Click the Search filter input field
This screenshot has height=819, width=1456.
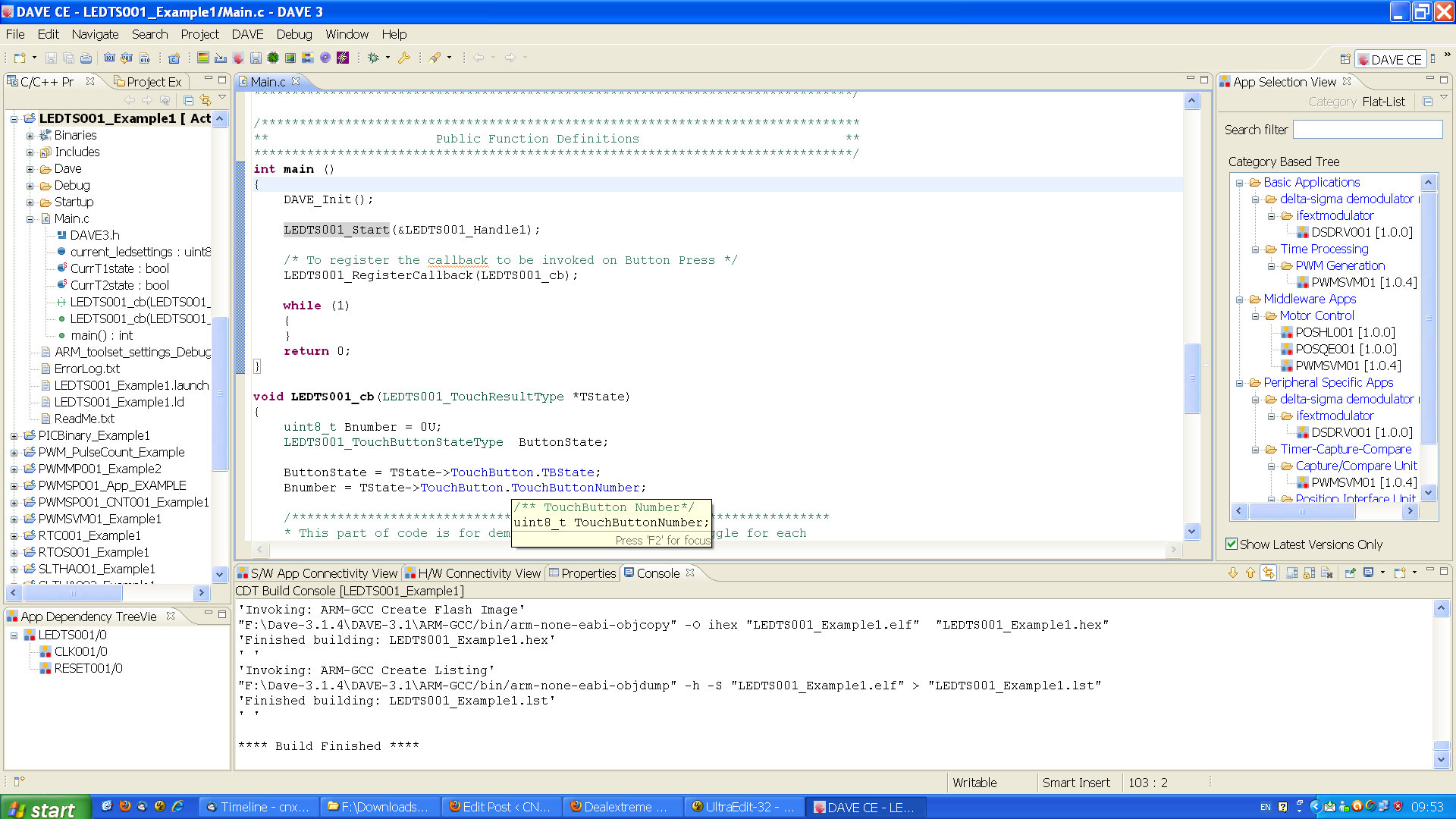(x=1367, y=130)
